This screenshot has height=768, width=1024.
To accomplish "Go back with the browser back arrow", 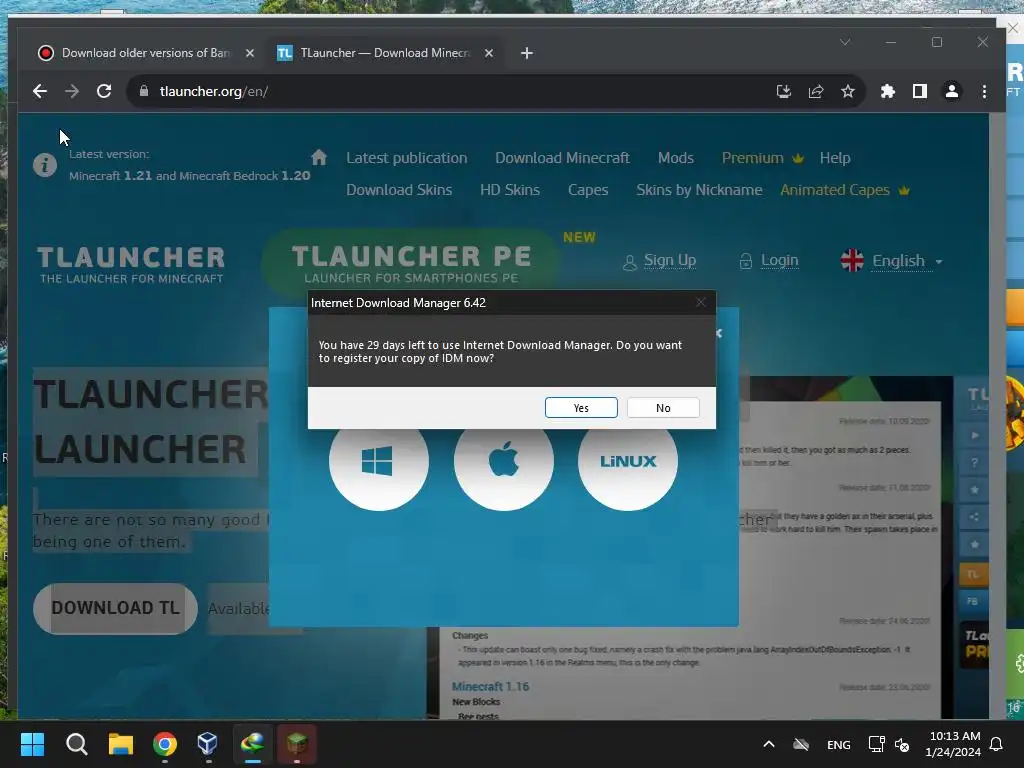I will pyautogui.click(x=40, y=91).
